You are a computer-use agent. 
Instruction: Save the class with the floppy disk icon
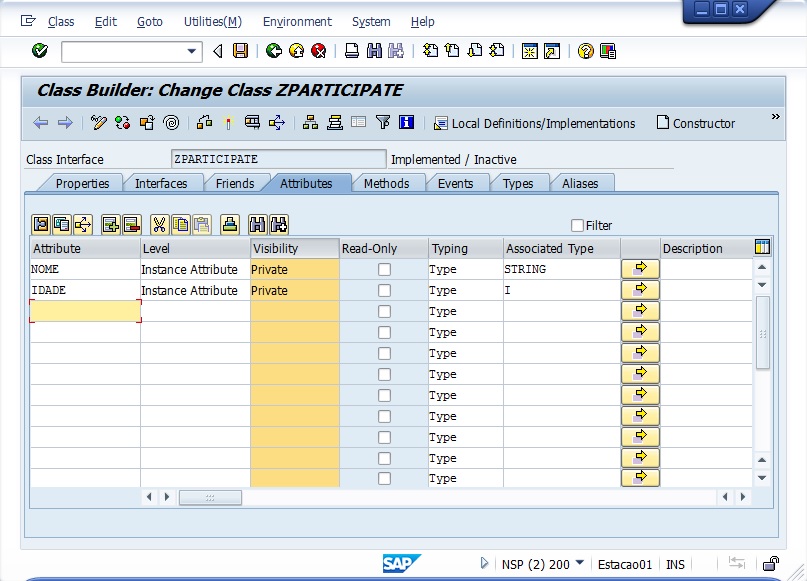pos(240,51)
